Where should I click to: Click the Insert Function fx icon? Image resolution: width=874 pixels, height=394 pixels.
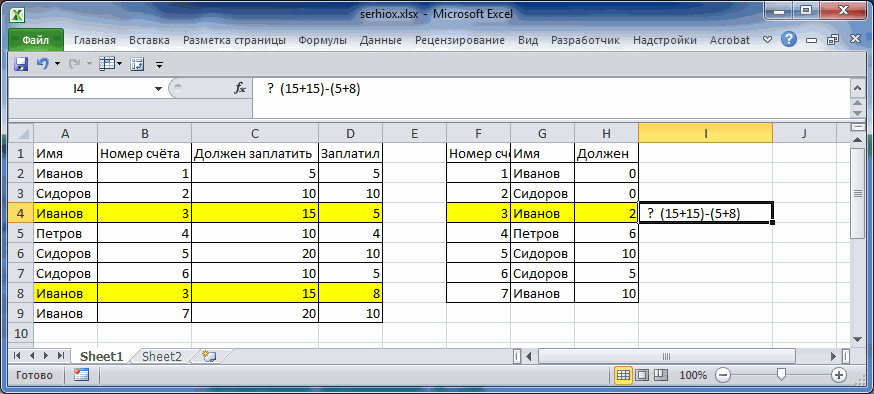click(240, 88)
